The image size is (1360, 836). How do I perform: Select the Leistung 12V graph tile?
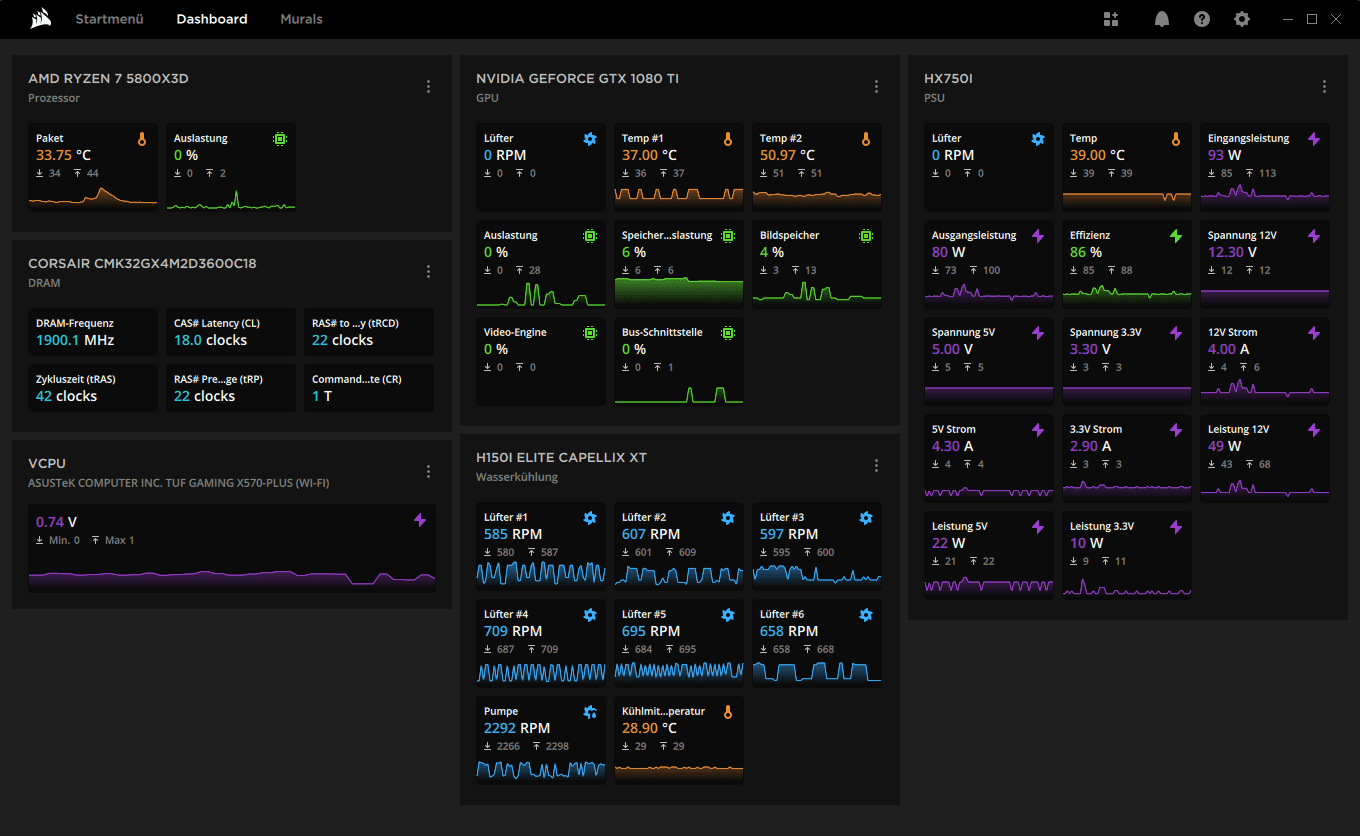[x=1265, y=458]
